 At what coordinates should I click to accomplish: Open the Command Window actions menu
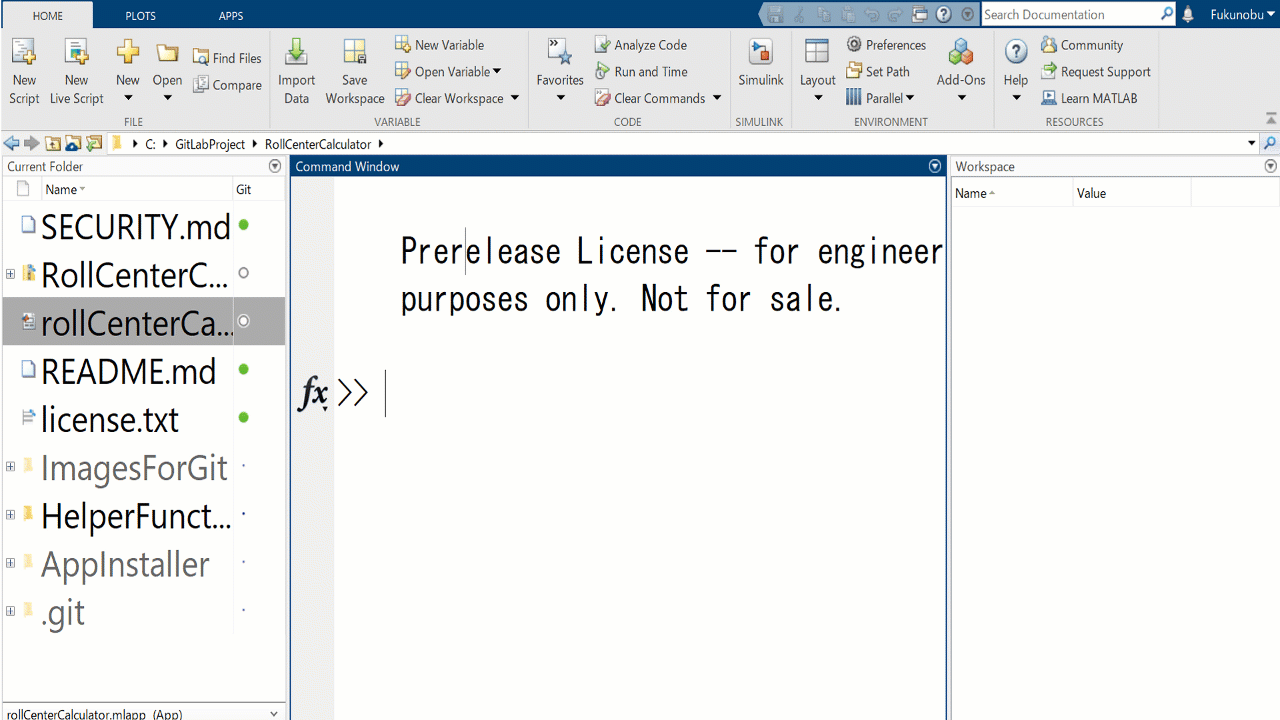935,167
